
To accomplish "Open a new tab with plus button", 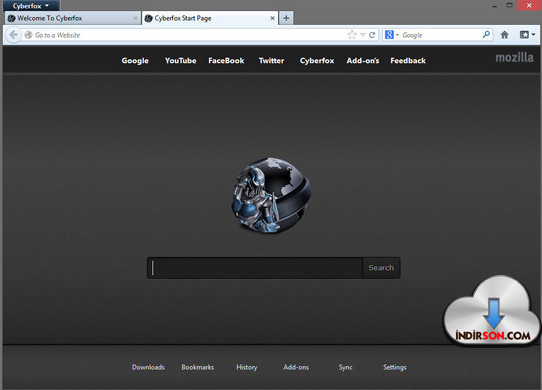I will (286, 18).
